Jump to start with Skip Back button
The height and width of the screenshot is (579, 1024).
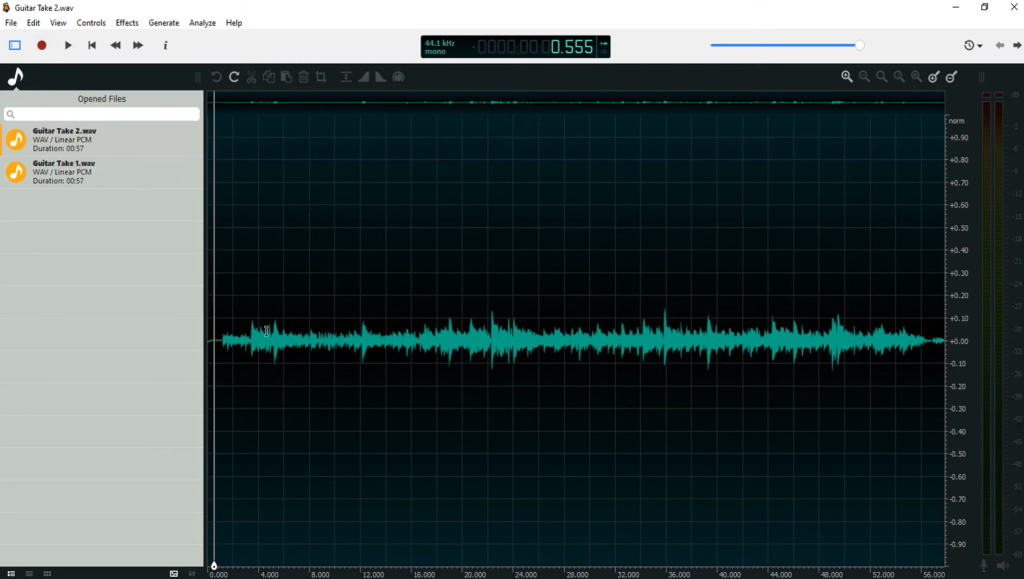[92, 45]
